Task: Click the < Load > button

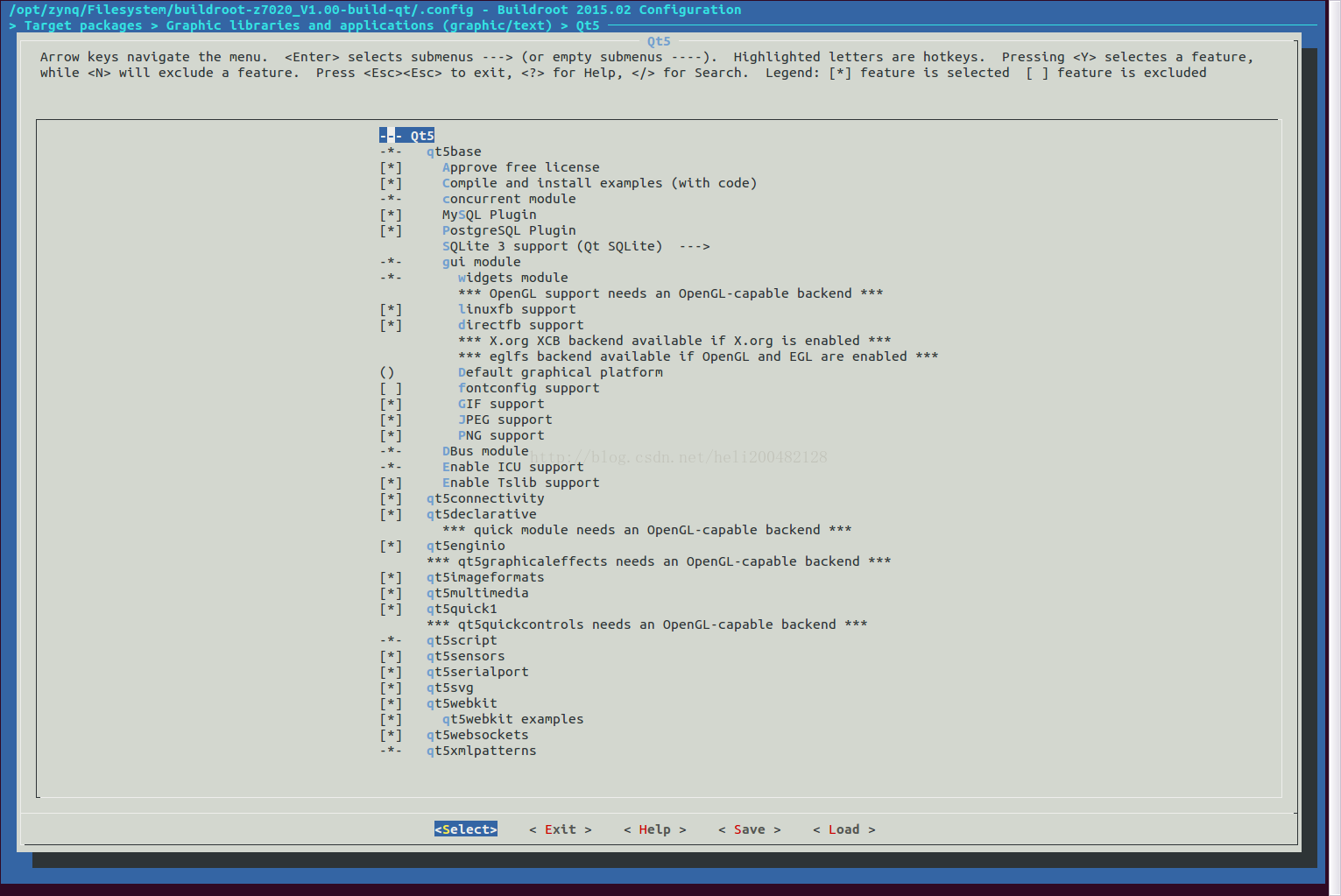Action: [x=844, y=829]
